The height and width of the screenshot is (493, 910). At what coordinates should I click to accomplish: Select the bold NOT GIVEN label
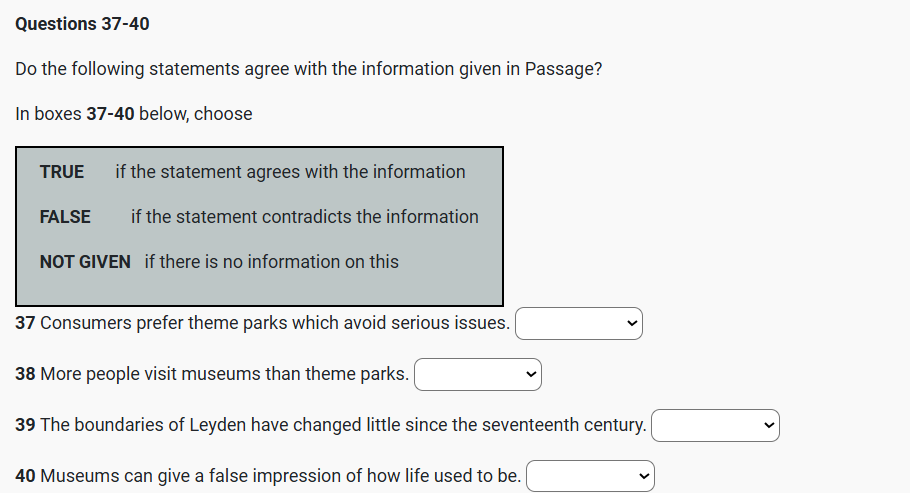click(85, 262)
